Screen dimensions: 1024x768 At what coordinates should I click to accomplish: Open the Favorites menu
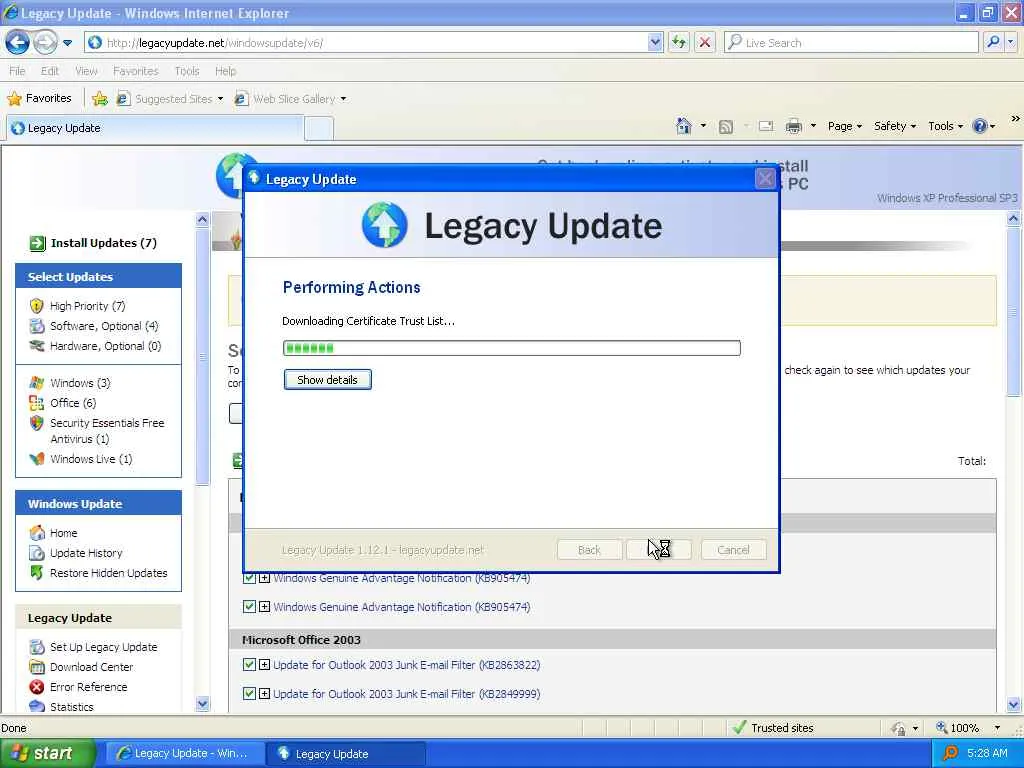136,71
